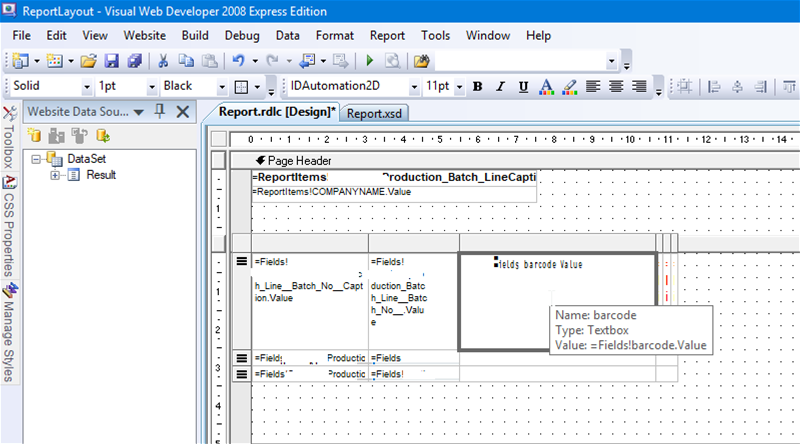Open the CSS Properties side tab
Screen dimensions: 800x444
pyautogui.click(x=9, y=227)
